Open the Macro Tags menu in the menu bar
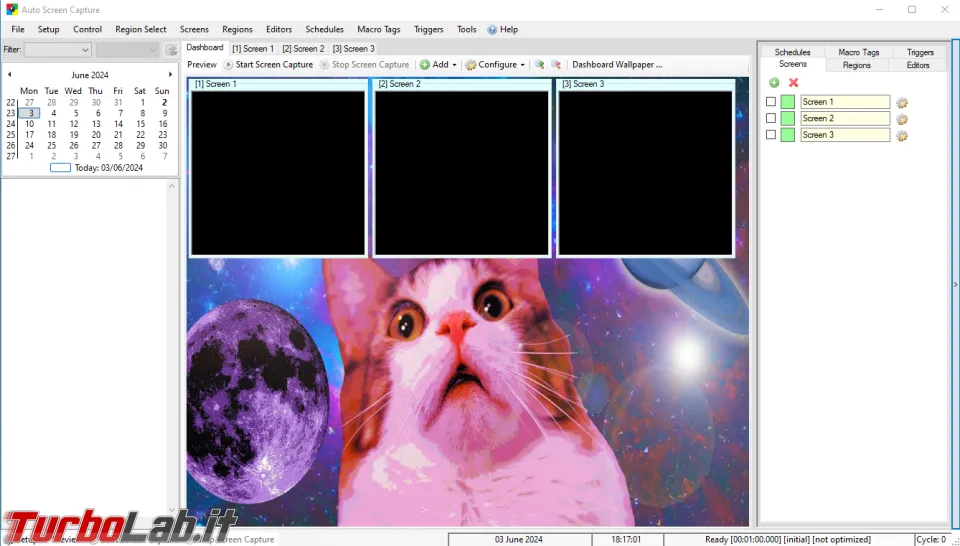960x546 pixels. click(378, 29)
